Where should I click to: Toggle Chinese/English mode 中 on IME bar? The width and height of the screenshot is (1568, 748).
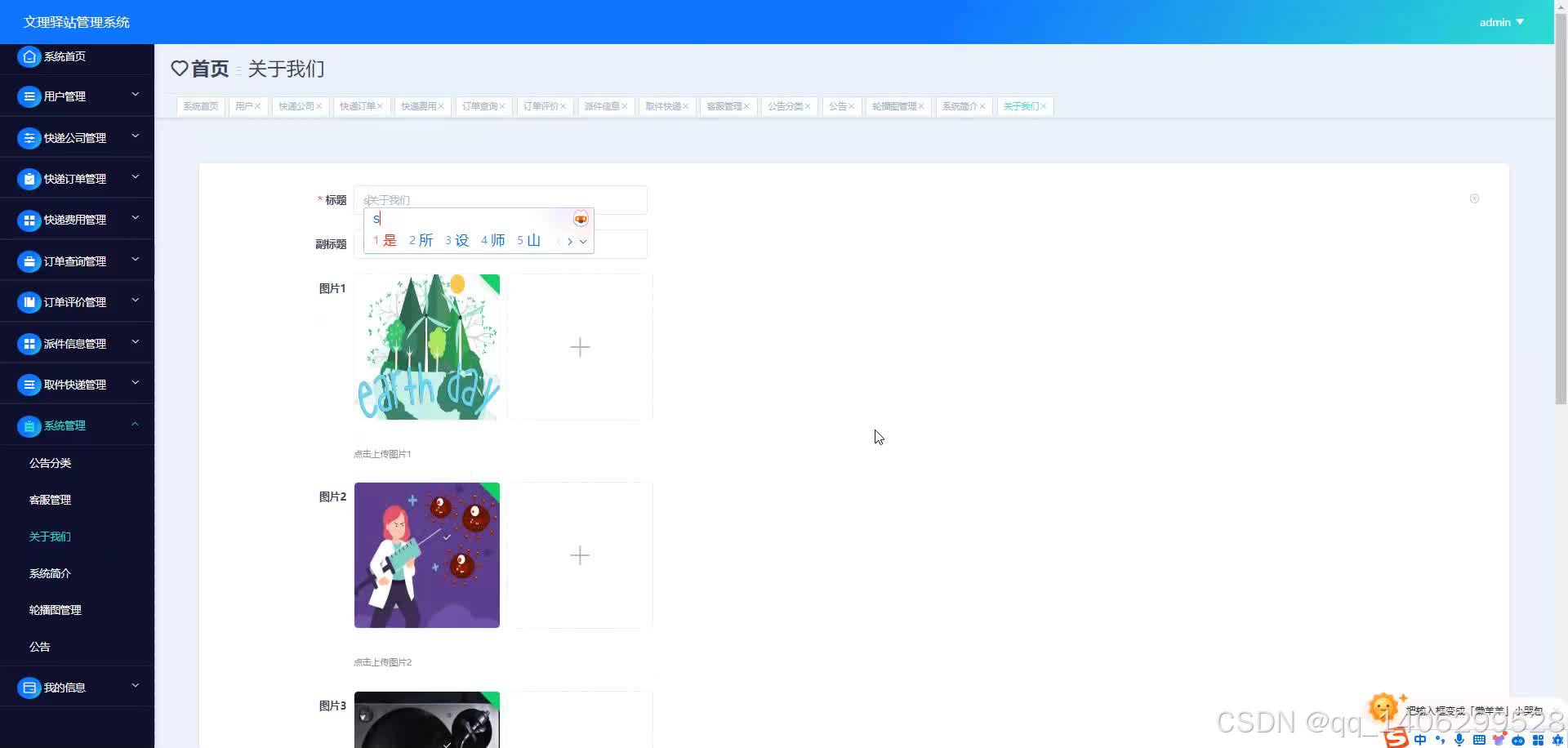tap(1420, 740)
